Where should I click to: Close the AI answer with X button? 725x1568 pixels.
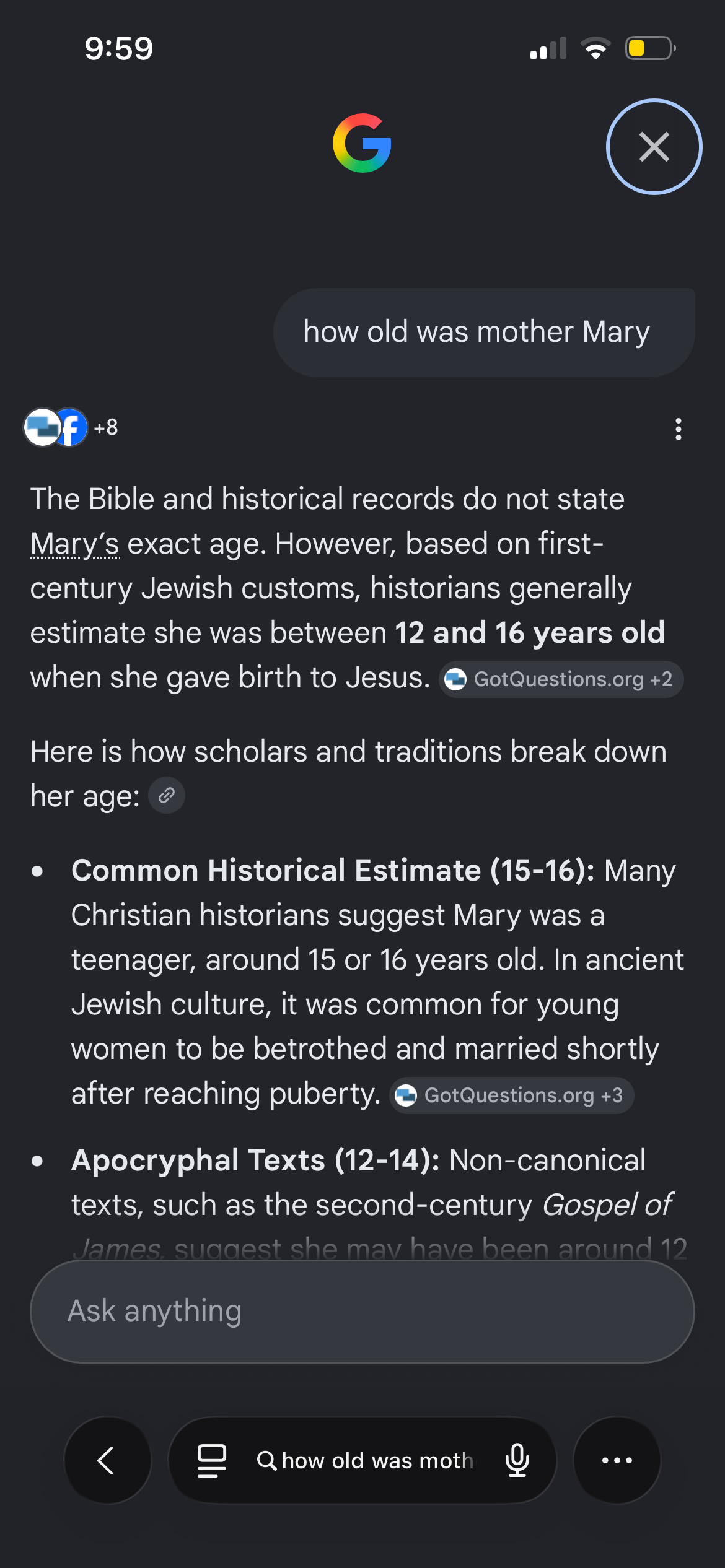pos(654,147)
